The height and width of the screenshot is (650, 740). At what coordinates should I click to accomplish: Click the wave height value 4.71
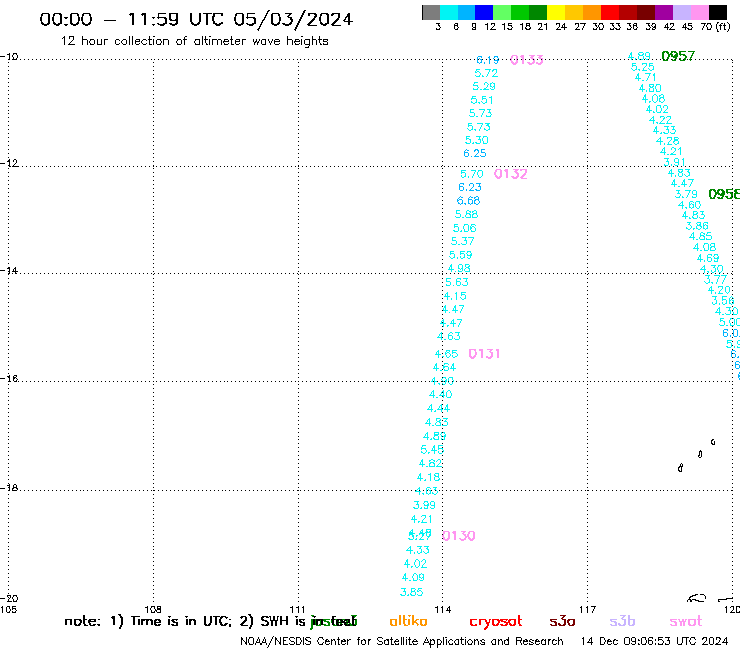tap(646, 77)
